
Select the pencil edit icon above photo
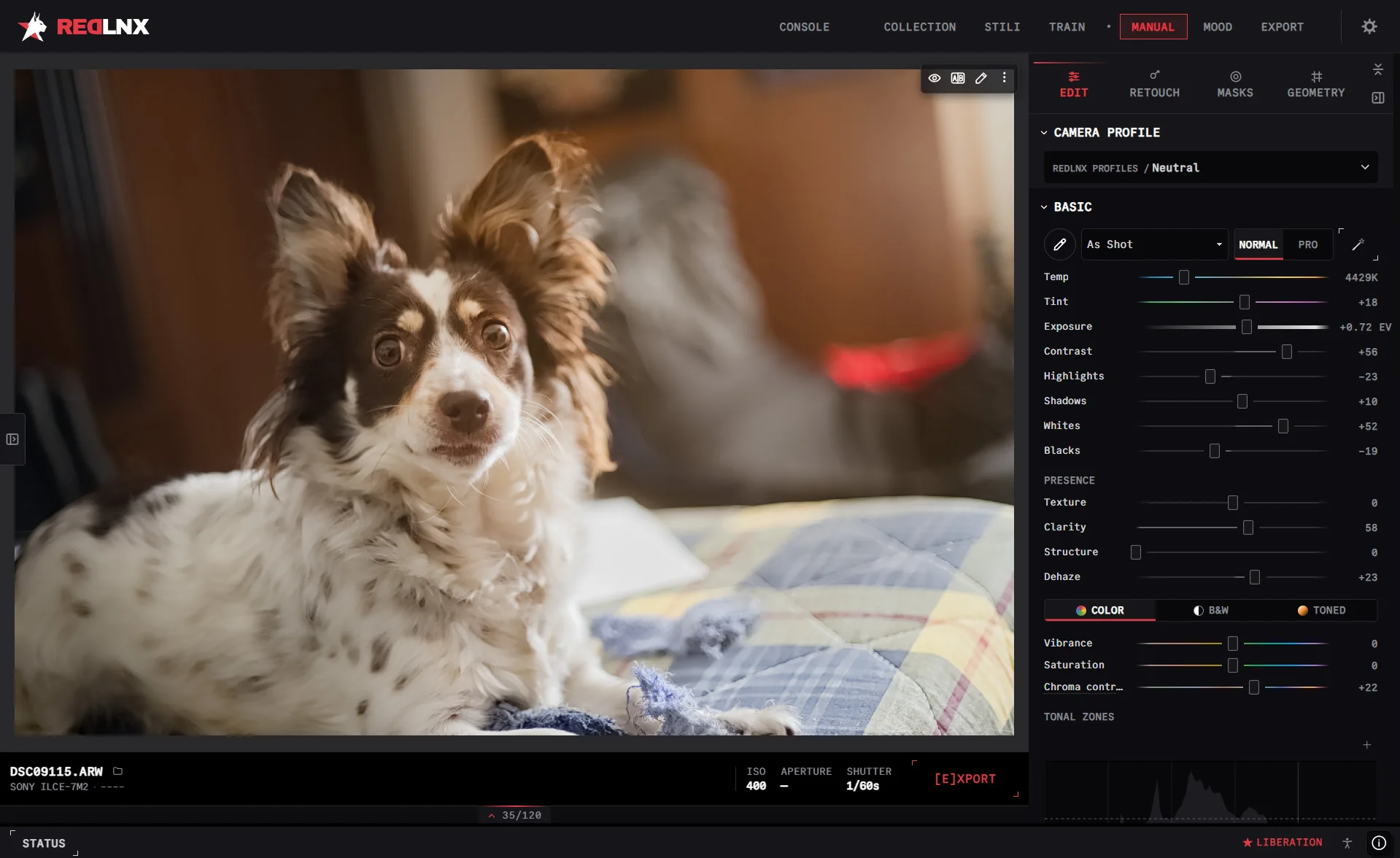pyautogui.click(x=981, y=78)
